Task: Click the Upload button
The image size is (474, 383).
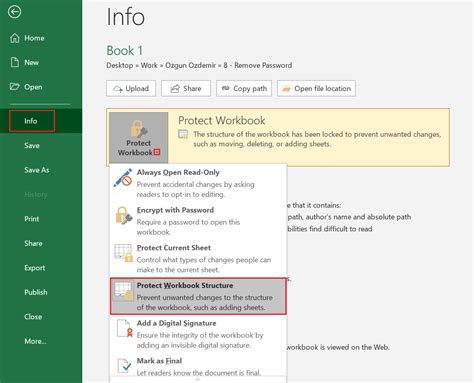Action: click(131, 88)
